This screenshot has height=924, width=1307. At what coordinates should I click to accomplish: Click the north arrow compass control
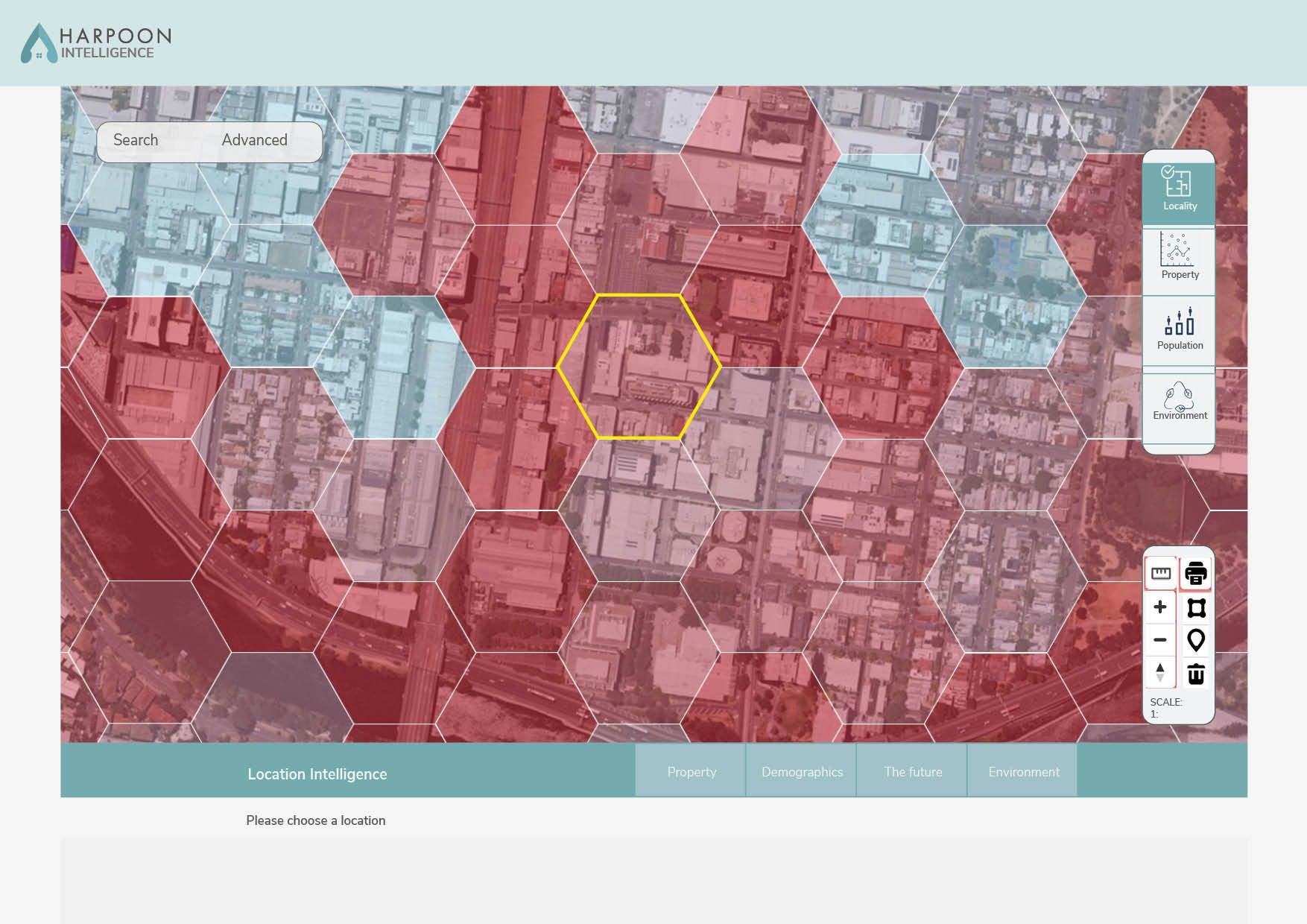[1160, 672]
